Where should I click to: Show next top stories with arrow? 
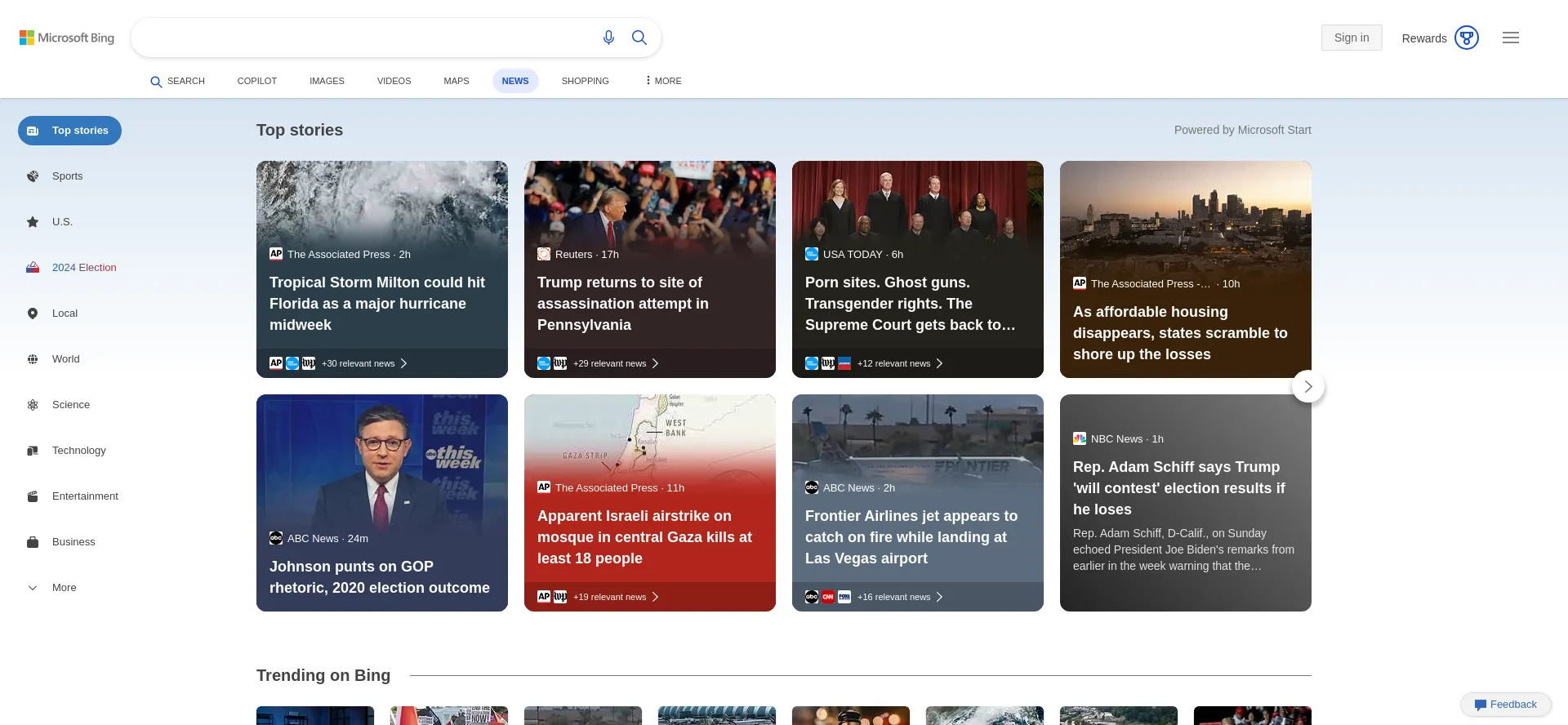[x=1308, y=386]
